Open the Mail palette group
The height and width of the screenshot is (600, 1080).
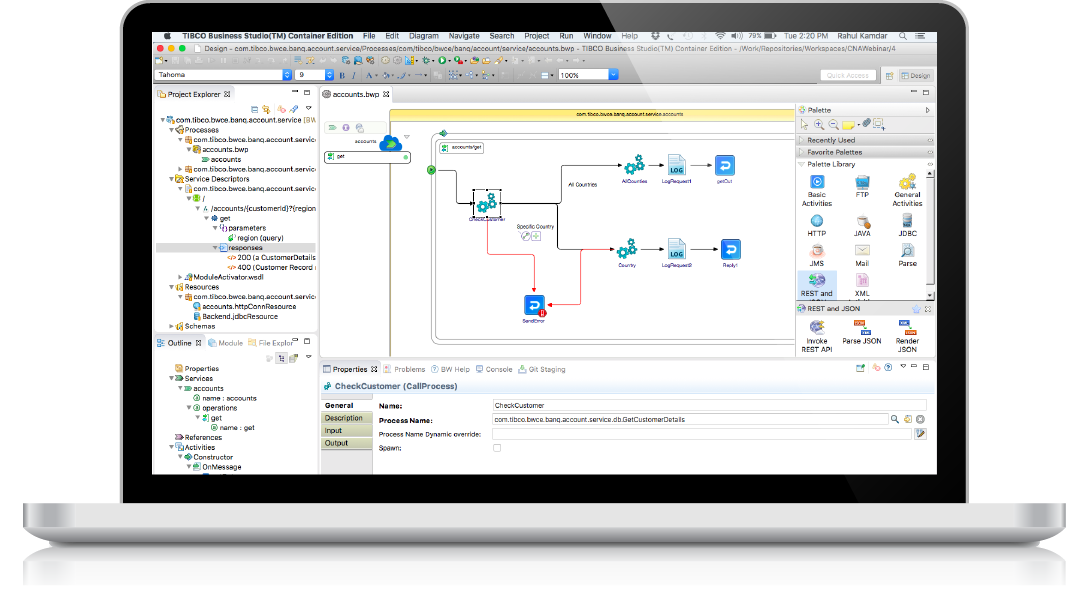click(862, 256)
